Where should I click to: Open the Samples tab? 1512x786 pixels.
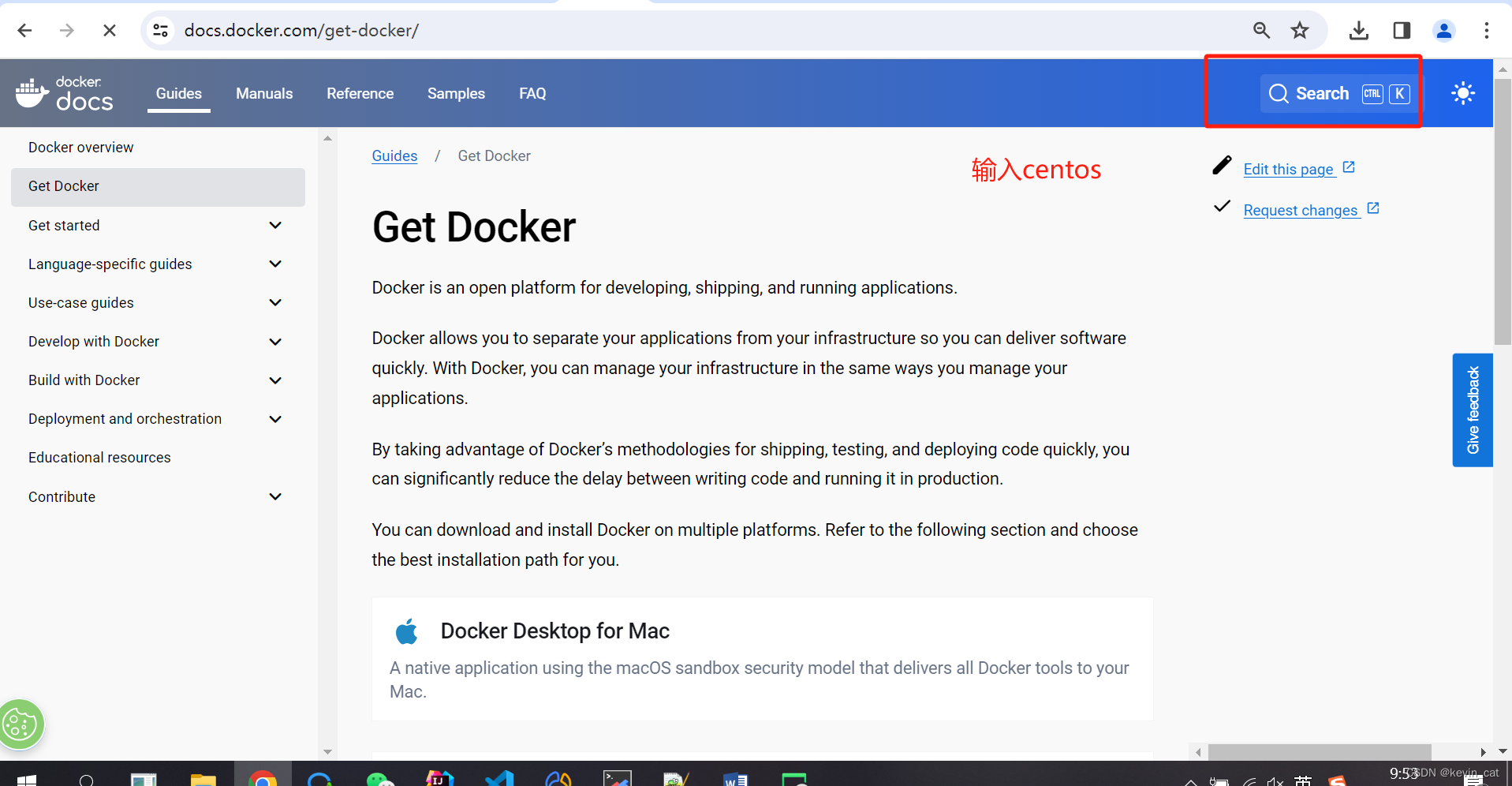[456, 93]
